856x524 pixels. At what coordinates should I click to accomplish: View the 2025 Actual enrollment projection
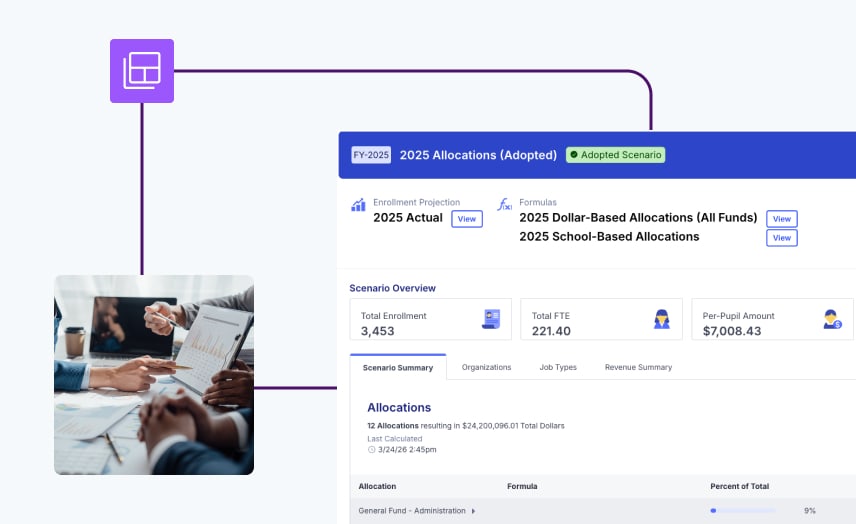click(467, 219)
